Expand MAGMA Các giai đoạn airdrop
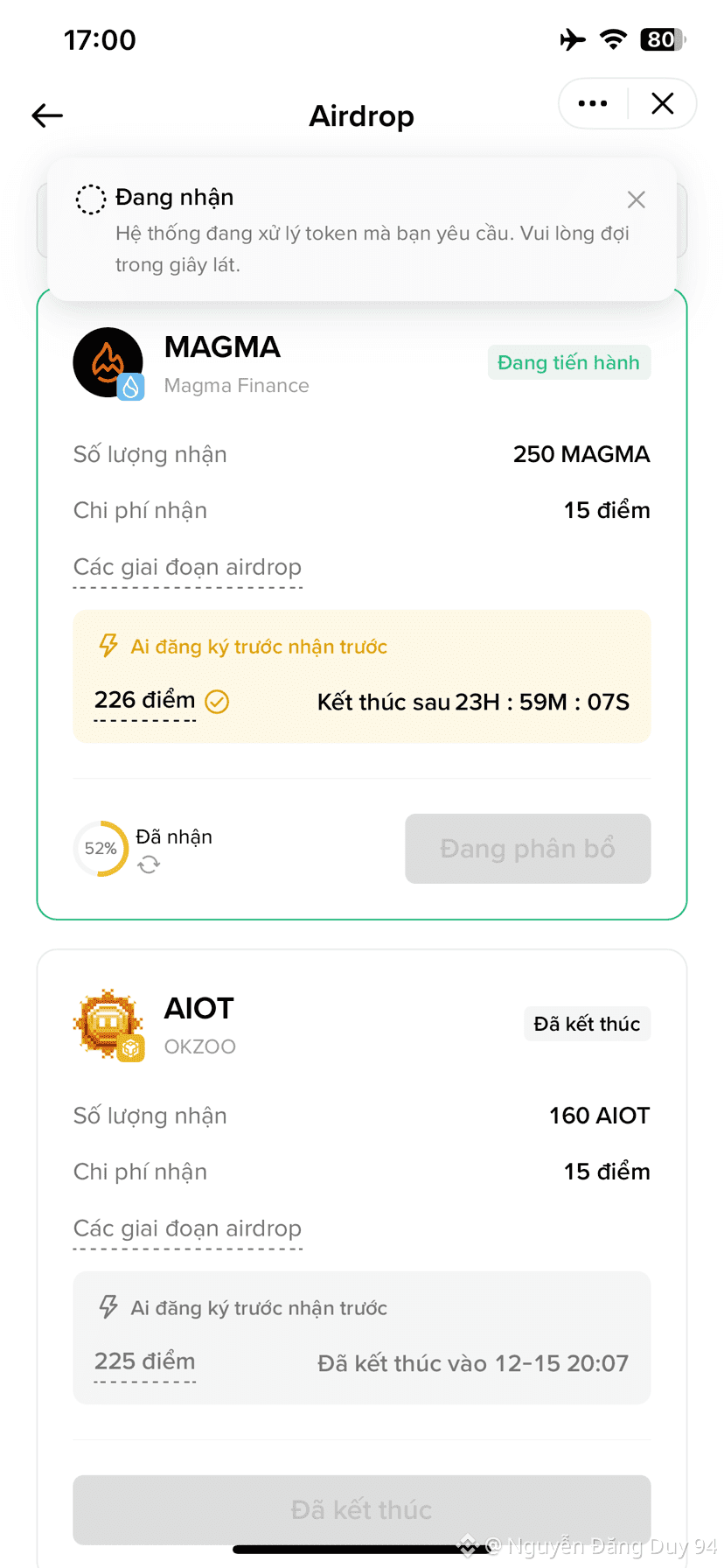Image resolution: width=724 pixels, height=1568 pixels. (188, 568)
